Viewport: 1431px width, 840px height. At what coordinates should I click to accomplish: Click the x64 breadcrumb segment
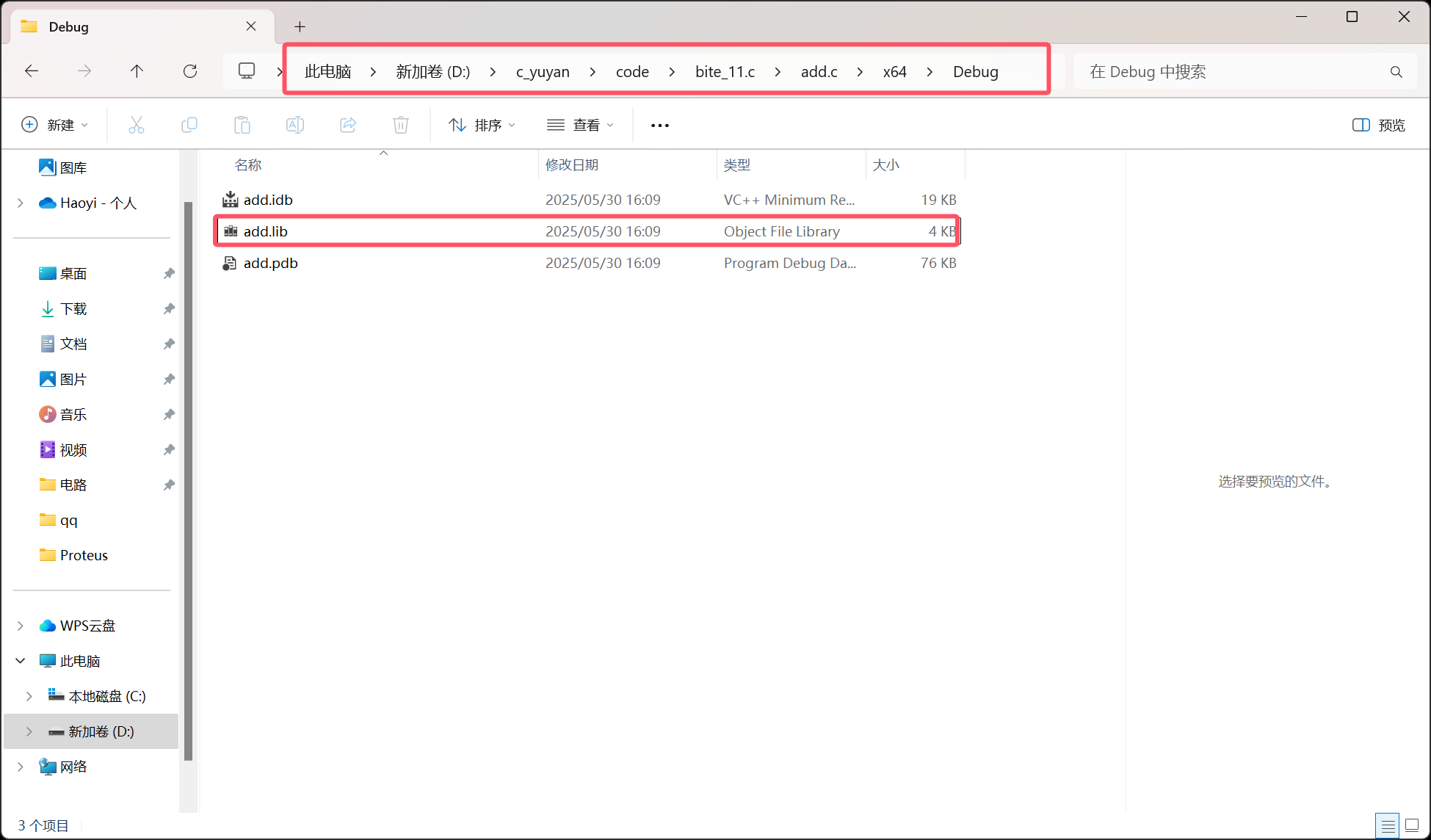894,71
